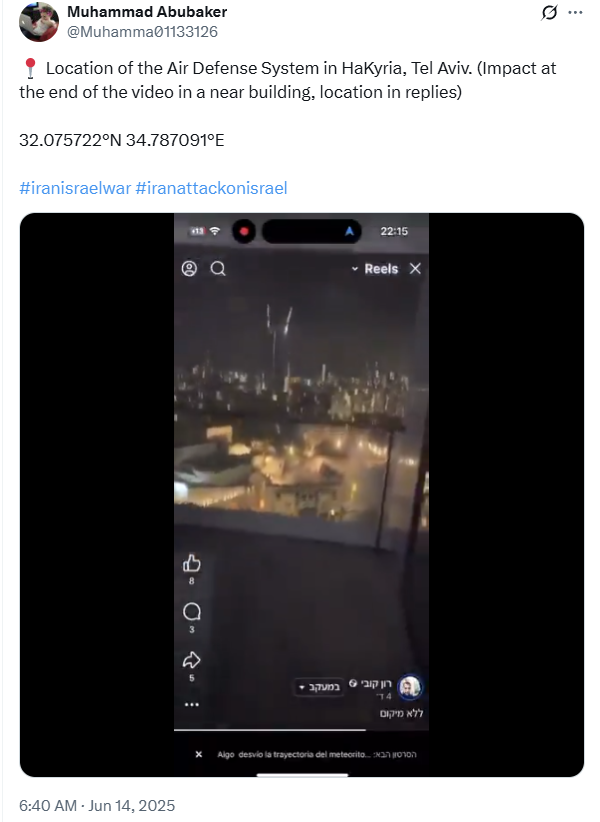
Task: Like the reel with thumbs-up icon
Action: click(x=192, y=564)
